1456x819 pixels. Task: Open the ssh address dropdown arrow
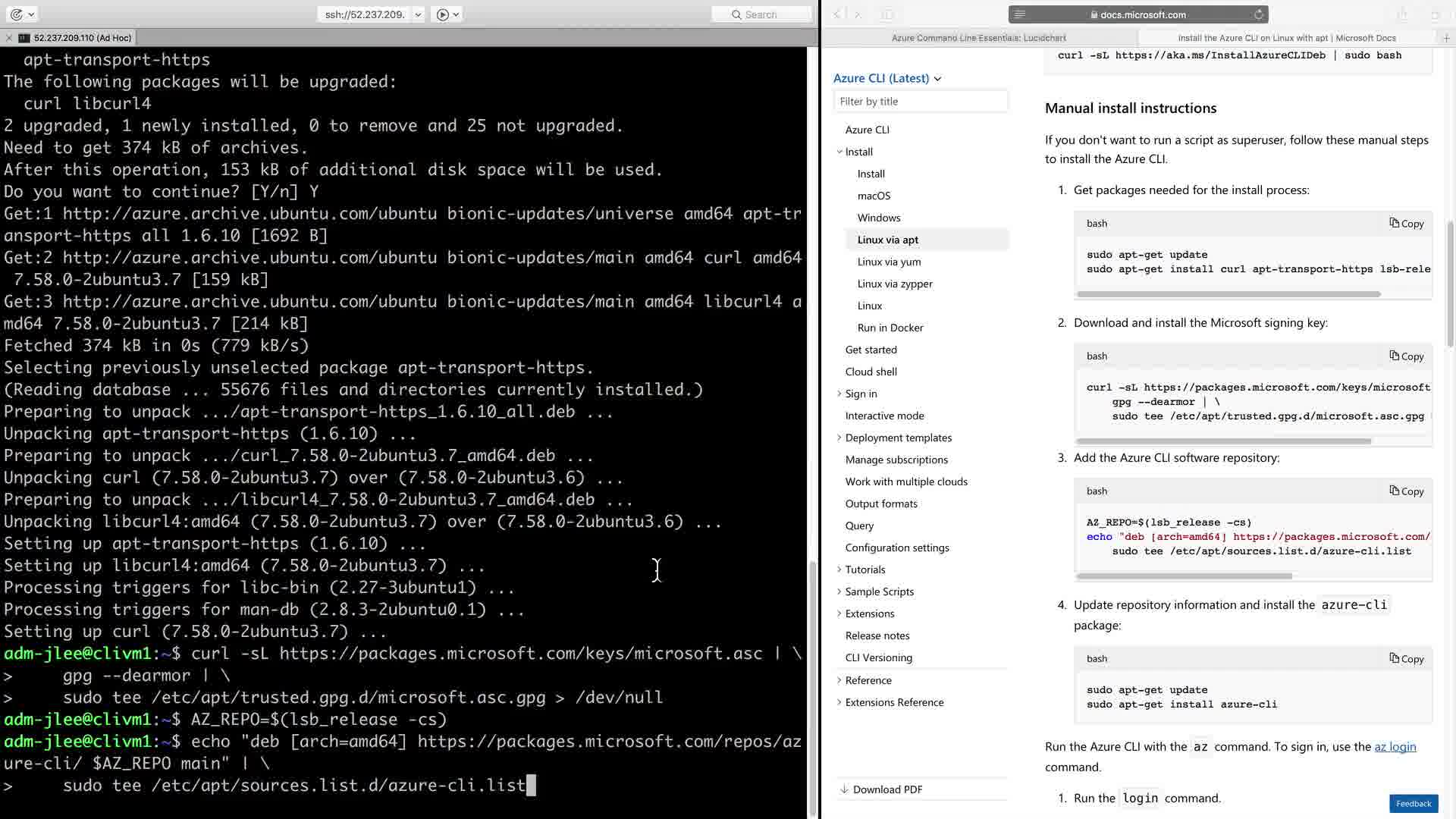[x=418, y=14]
